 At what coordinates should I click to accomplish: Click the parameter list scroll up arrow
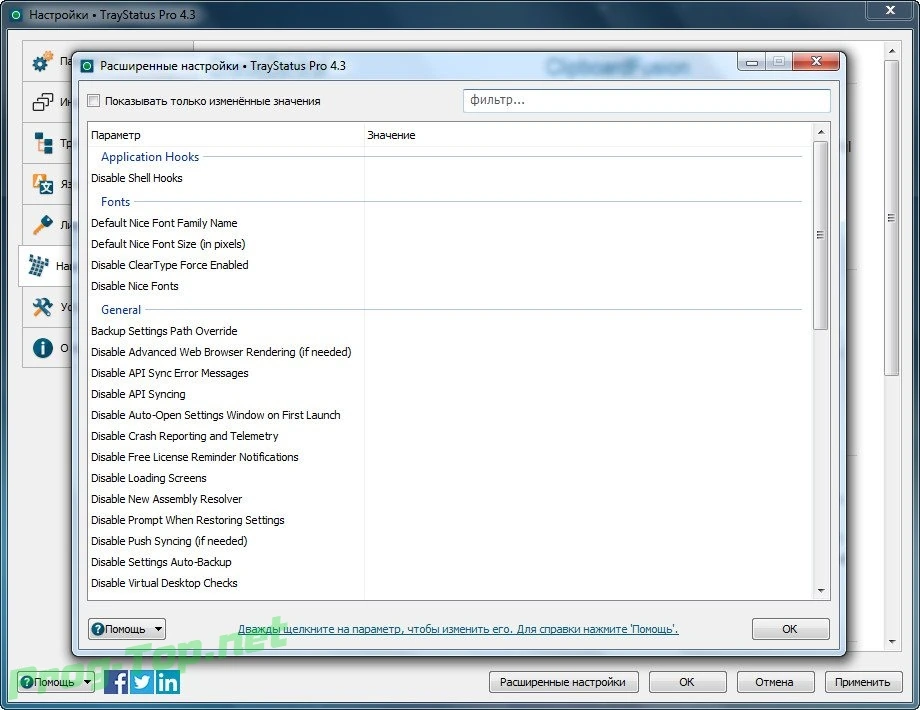(821, 132)
